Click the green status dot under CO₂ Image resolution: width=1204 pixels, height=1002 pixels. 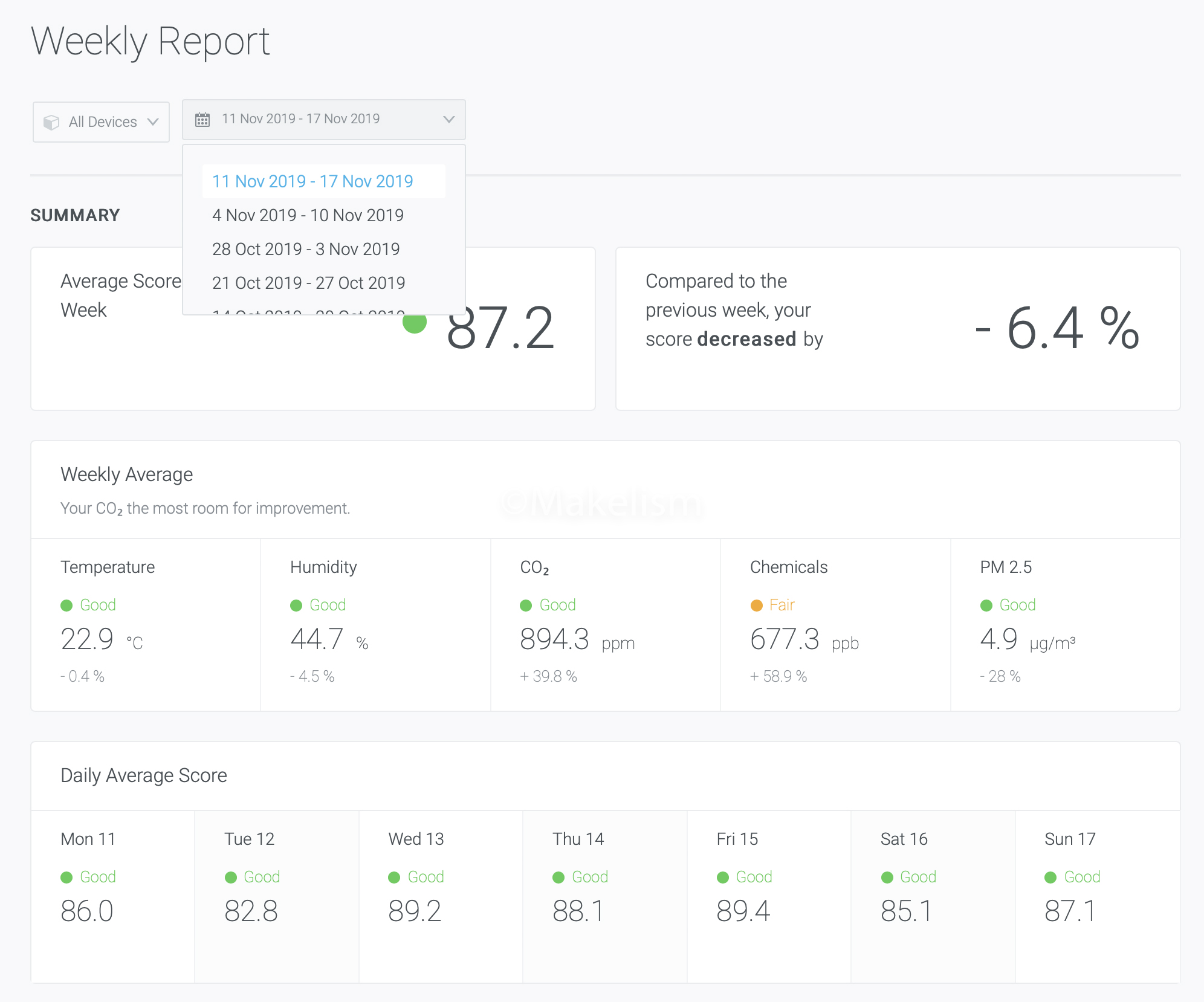coord(526,606)
